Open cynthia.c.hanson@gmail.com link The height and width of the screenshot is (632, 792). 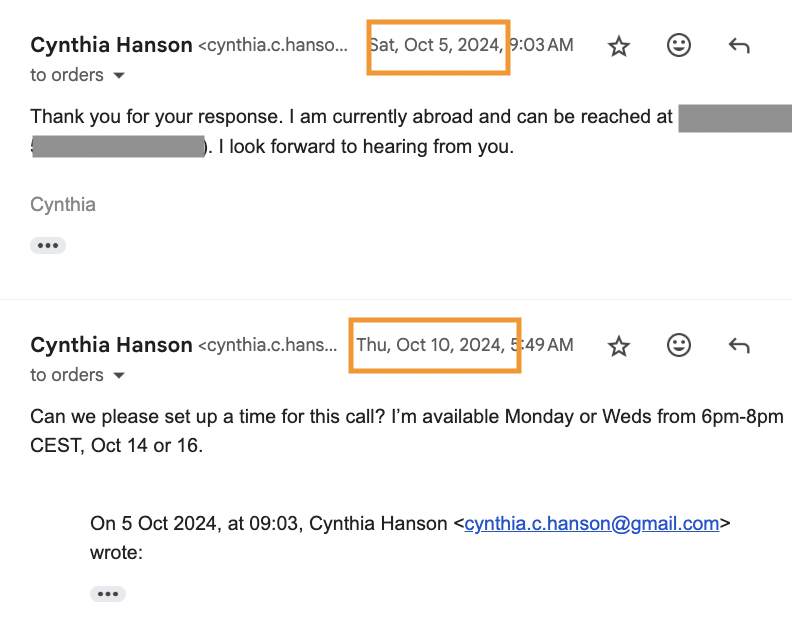(591, 524)
